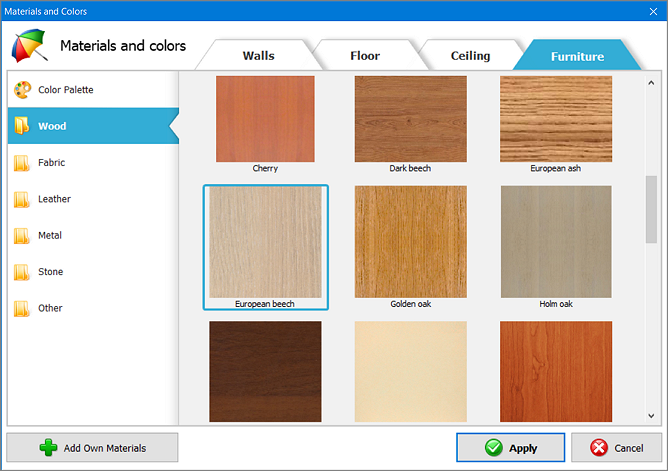Switch to the Floor tab
The width and height of the screenshot is (668, 471).
coord(365,55)
